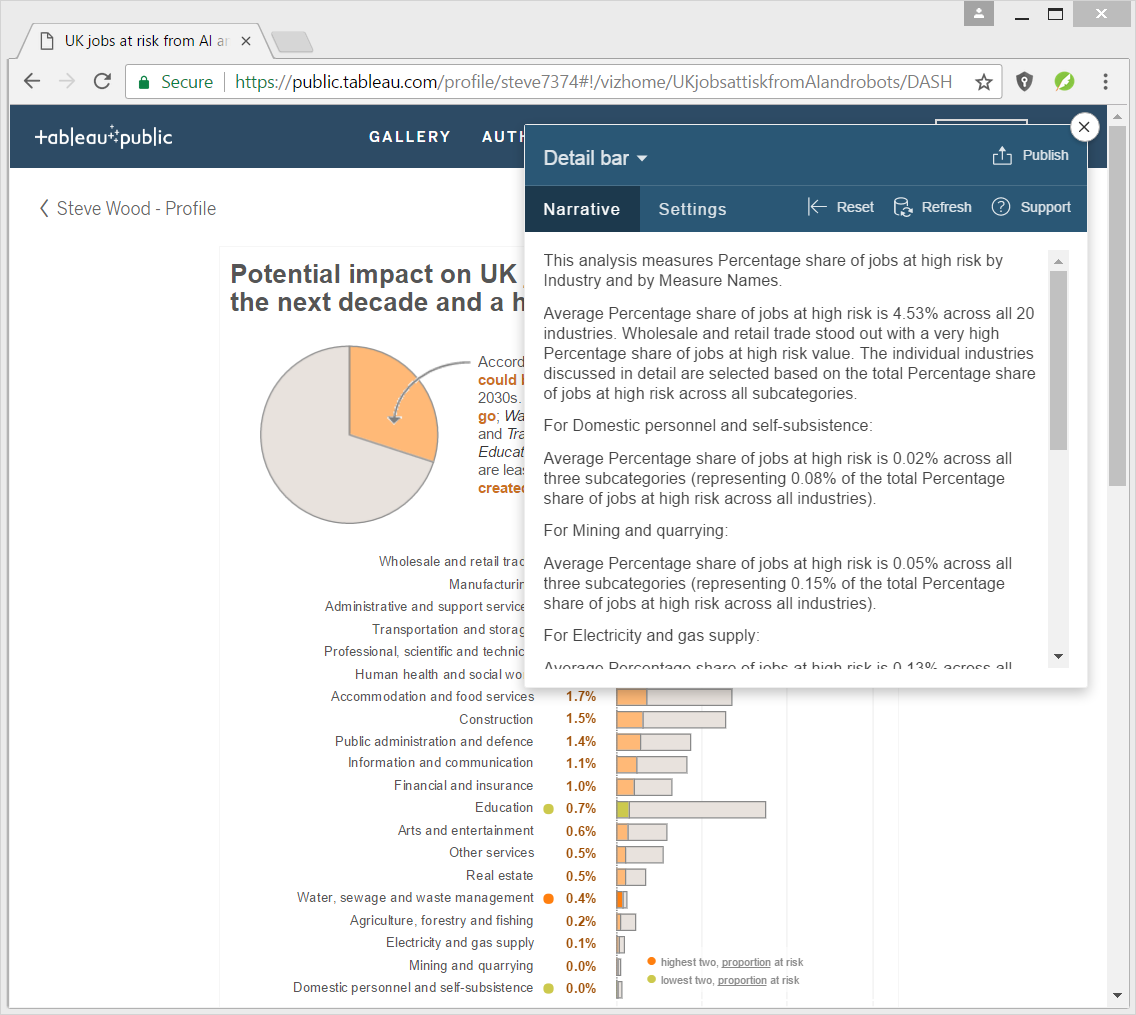1136x1015 pixels.
Task: Click the Publish upload icon
Action: point(1002,156)
